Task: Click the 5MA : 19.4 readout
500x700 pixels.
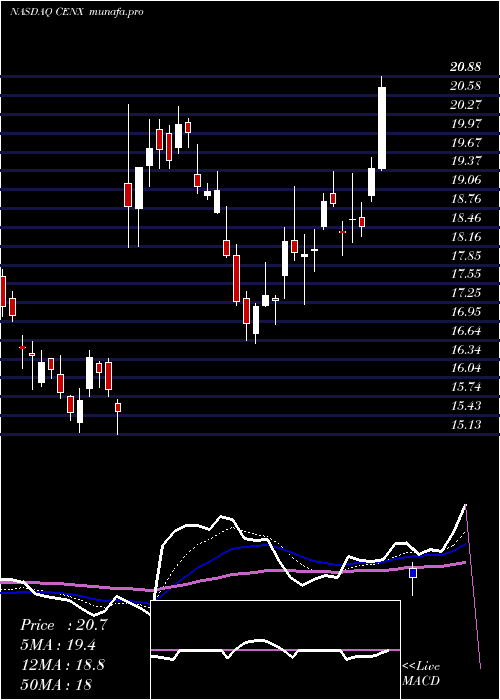Action: pyautogui.click(x=58, y=645)
